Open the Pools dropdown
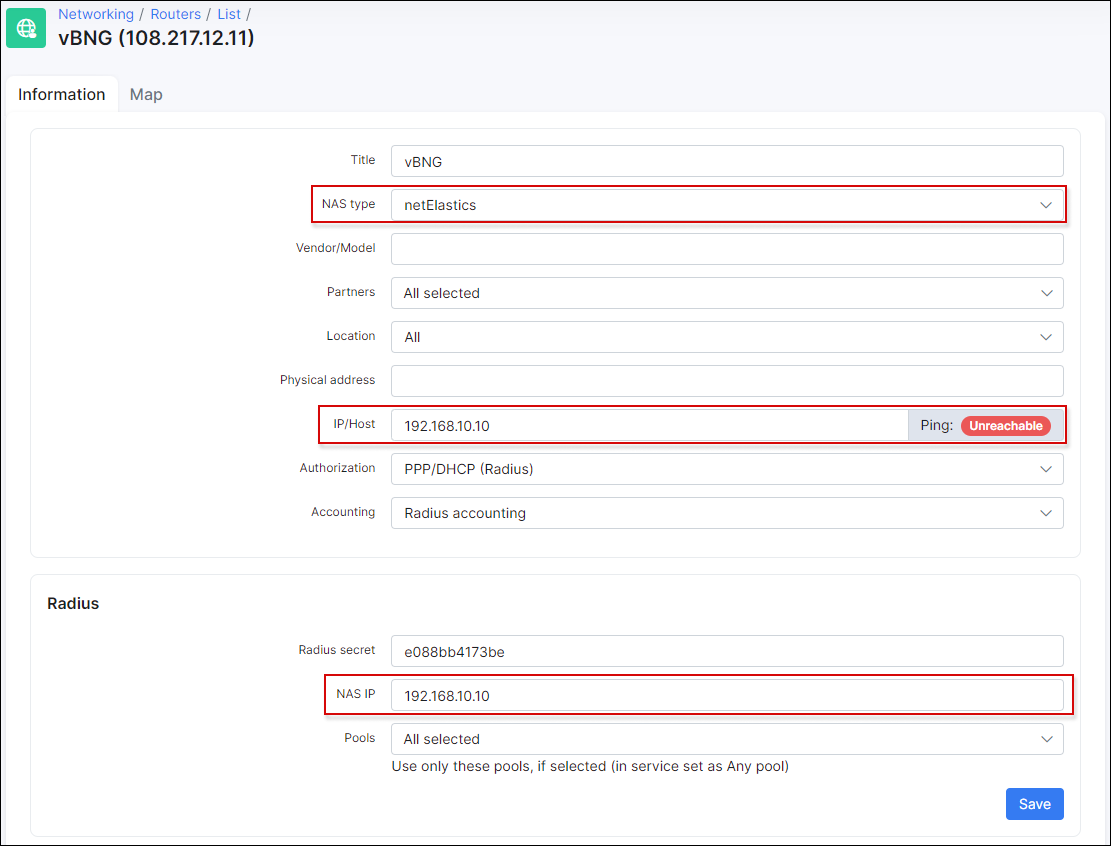 point(727,739)
